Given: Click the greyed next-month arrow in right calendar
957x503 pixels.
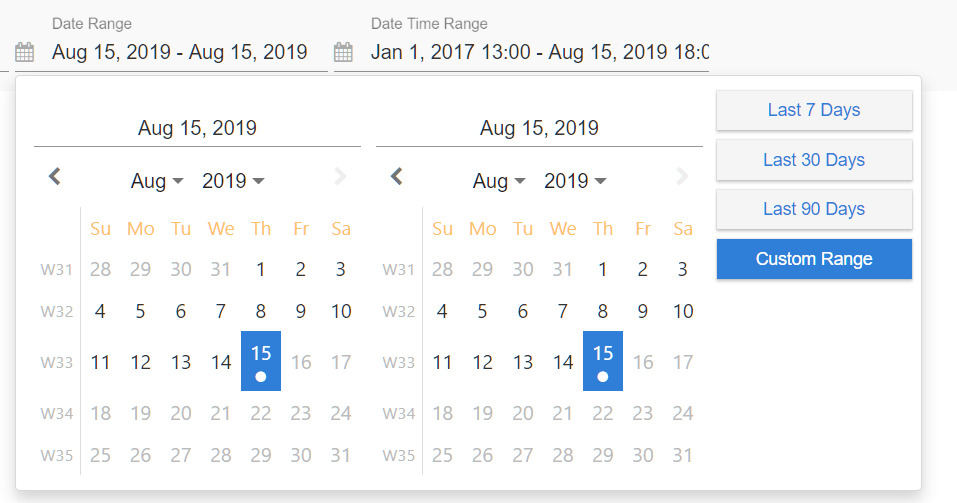Looking at the screenshot, I should tap(682, 176).
